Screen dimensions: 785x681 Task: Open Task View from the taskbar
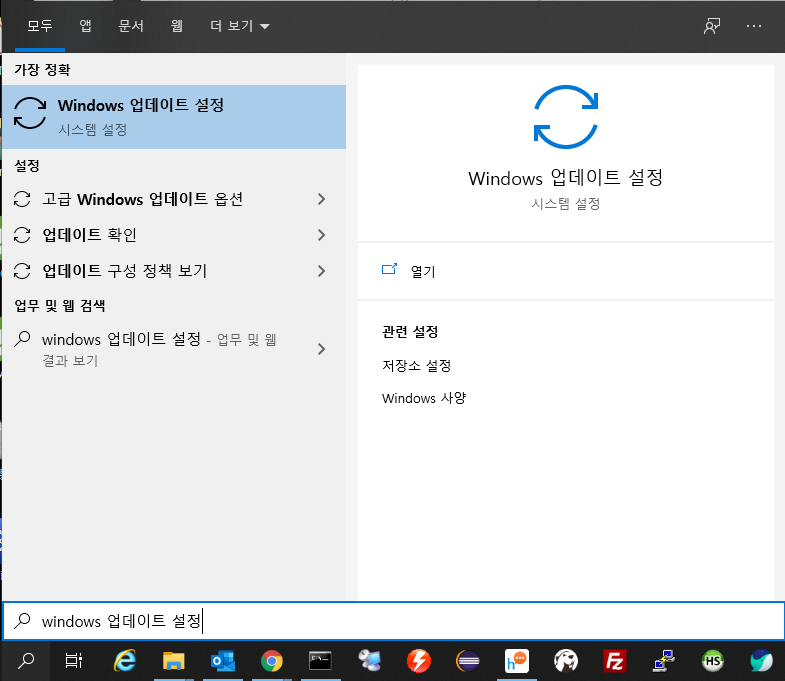74,661
